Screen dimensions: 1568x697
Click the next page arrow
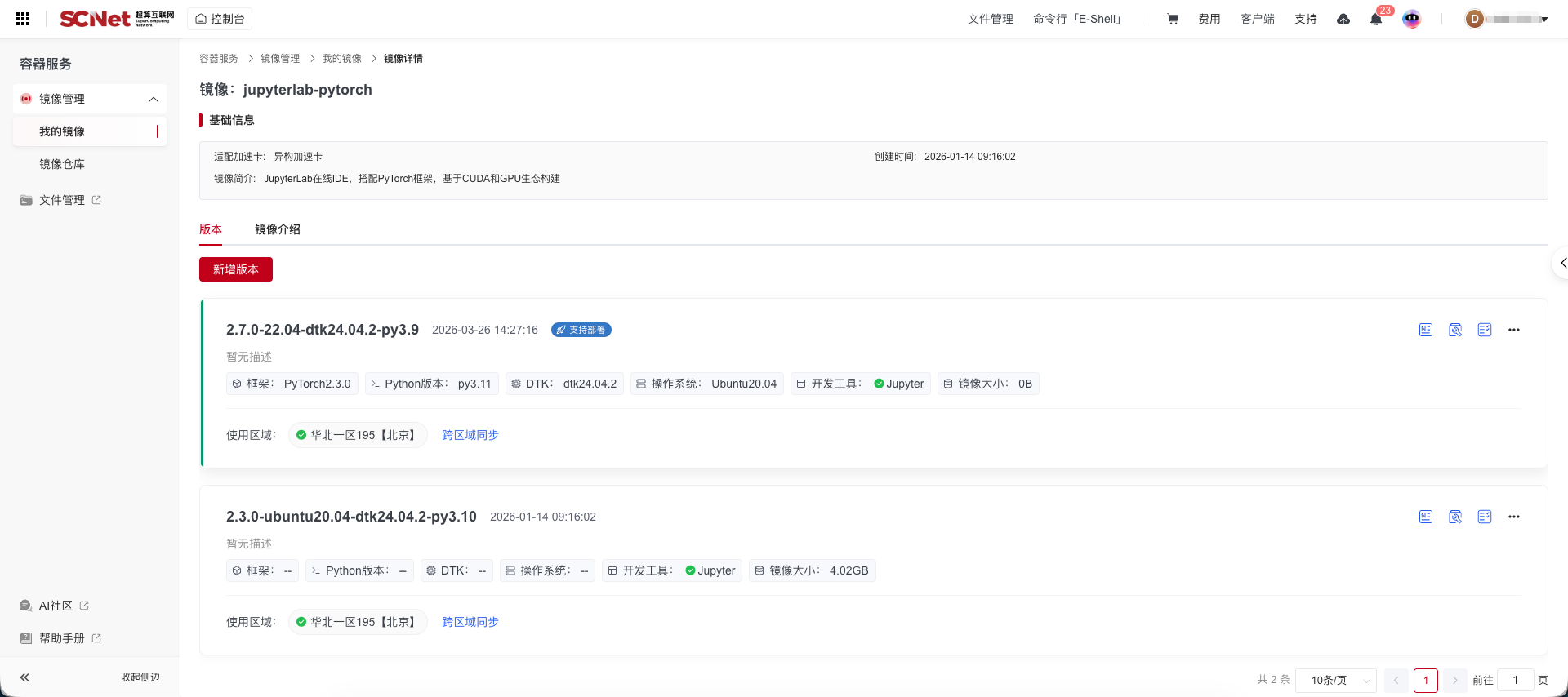(1454, 680)
